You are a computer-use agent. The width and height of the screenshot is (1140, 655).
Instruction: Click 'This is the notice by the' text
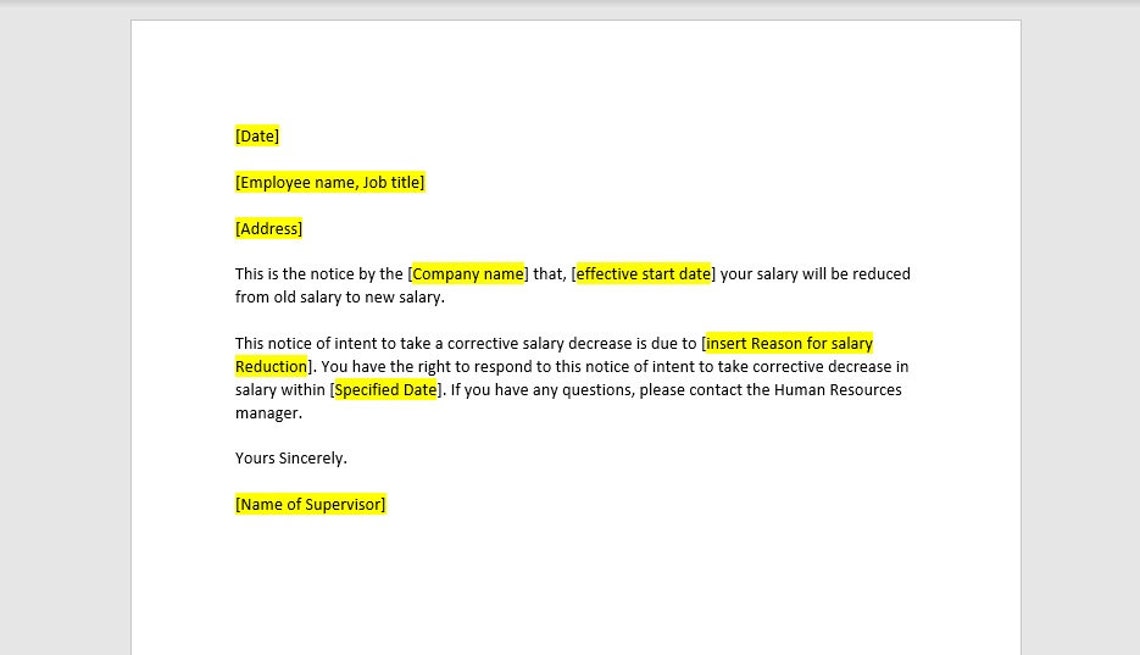(x=318, y=274)
